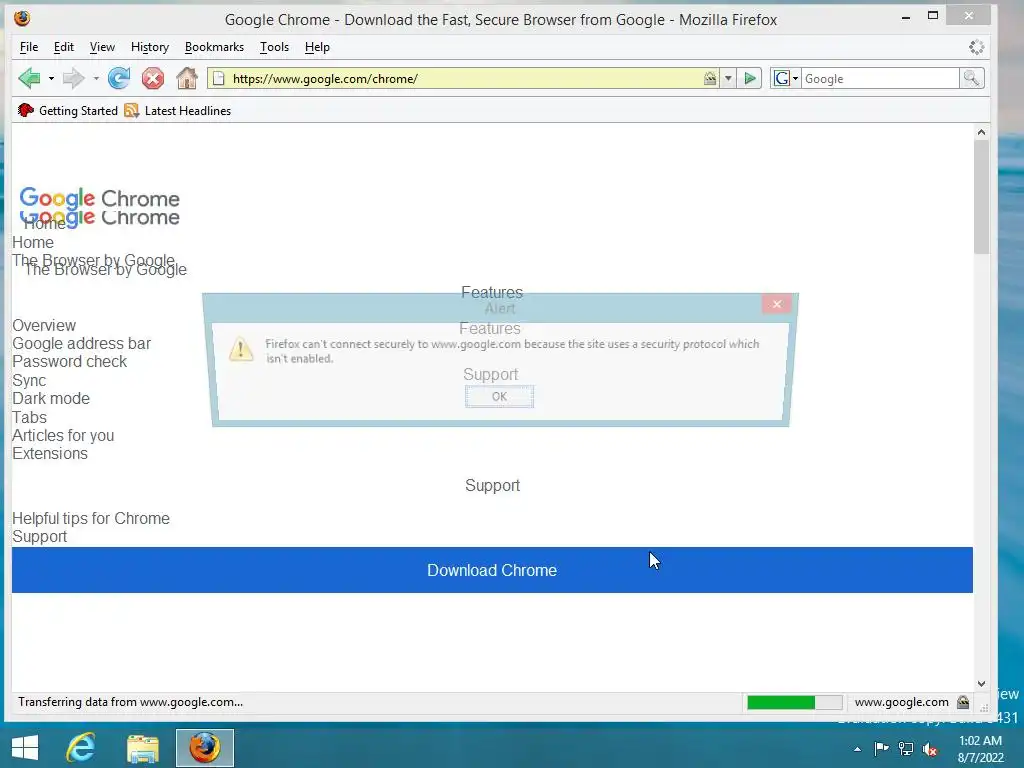Open the Getting Started bookmark
The image size is (1024, 768).
coord(68,110)
